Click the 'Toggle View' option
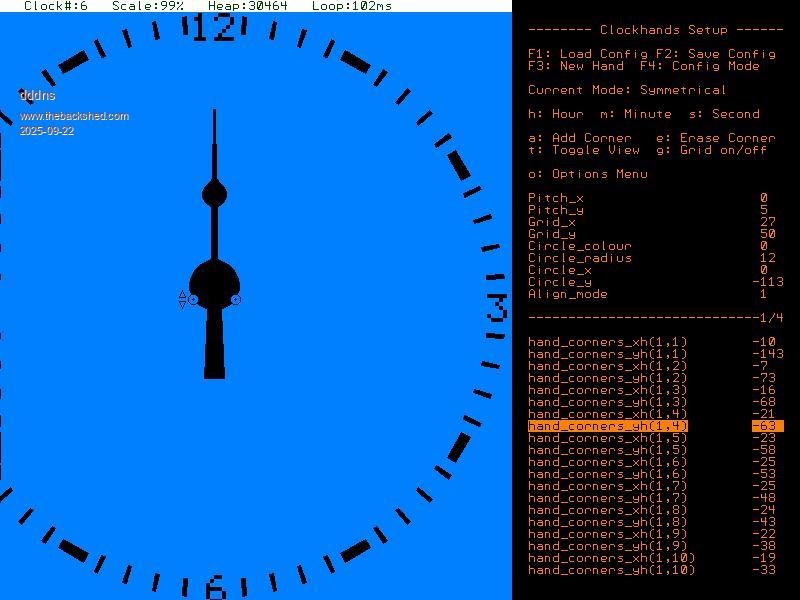The width and height of the screenshot is (800, 600). pos(584,150)
